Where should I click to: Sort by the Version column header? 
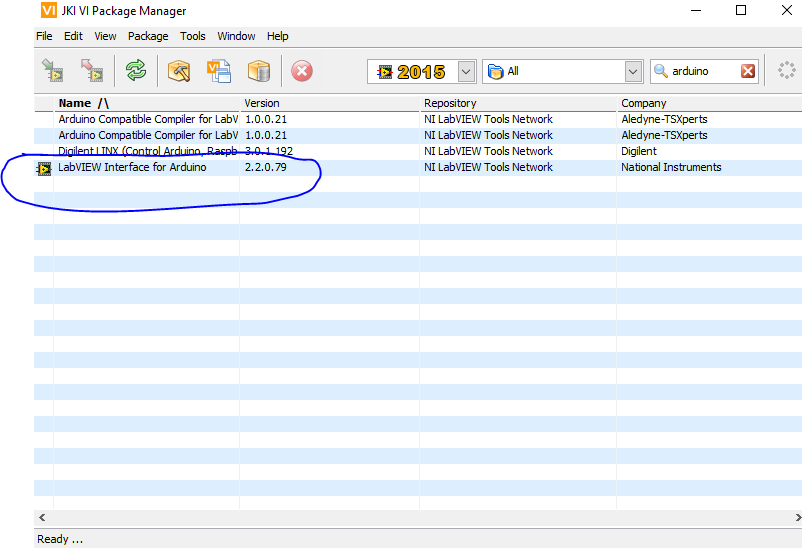329,103
